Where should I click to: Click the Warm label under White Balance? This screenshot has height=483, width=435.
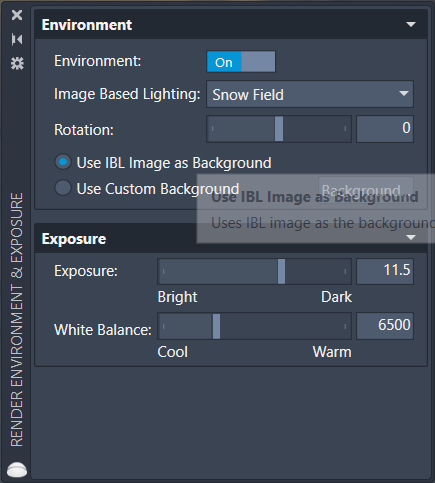[332, 352]
